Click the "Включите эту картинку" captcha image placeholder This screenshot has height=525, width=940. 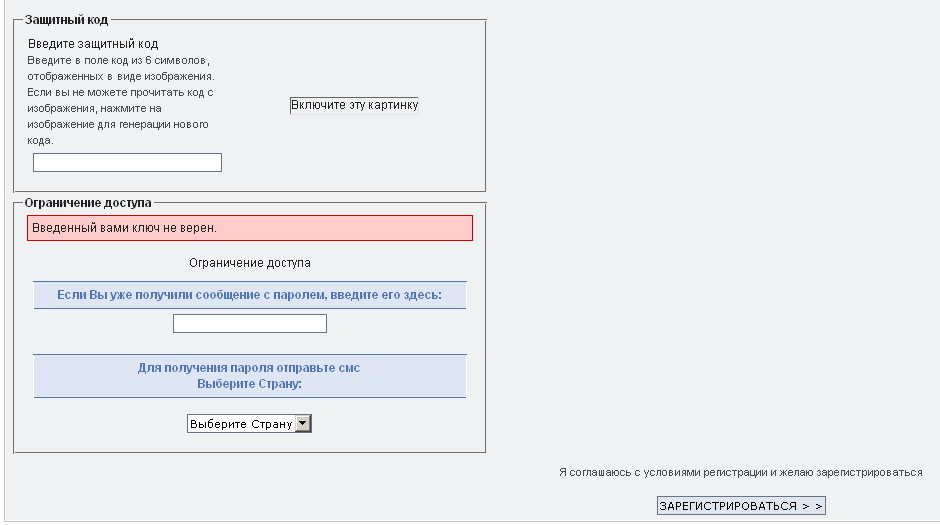coord(354,105)
